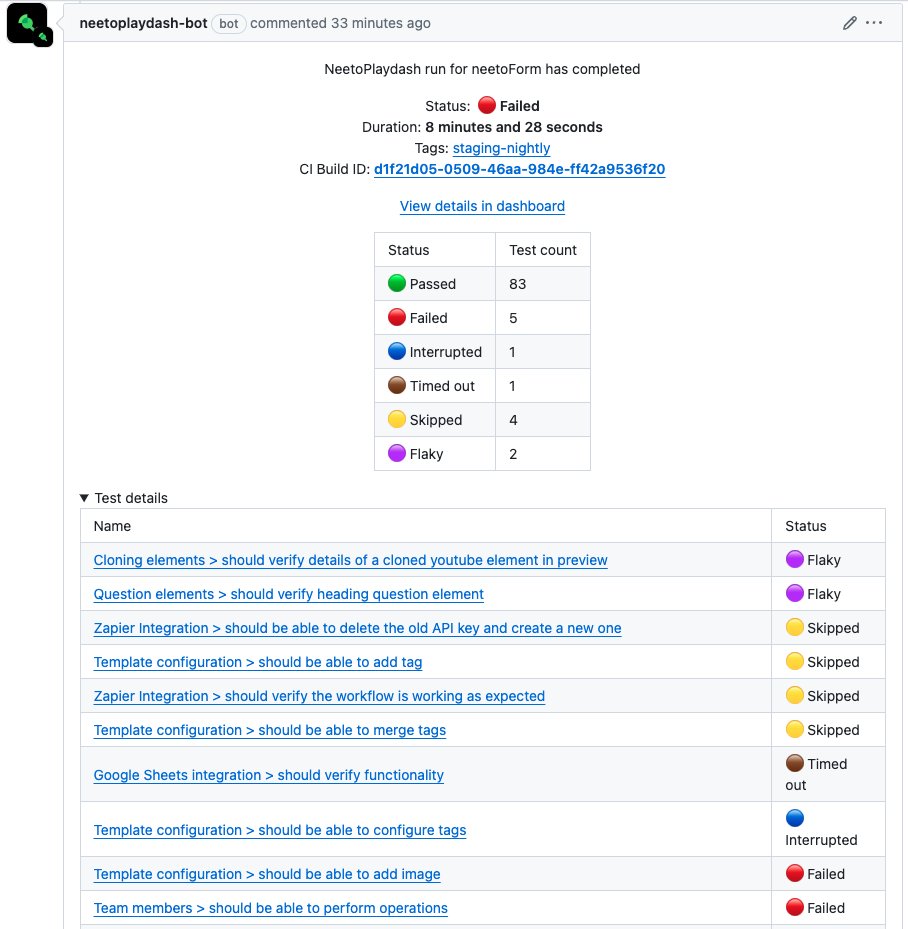Click the brown Timed out circle in summary table
Screen dimensions: 908x929
point(396,386)
